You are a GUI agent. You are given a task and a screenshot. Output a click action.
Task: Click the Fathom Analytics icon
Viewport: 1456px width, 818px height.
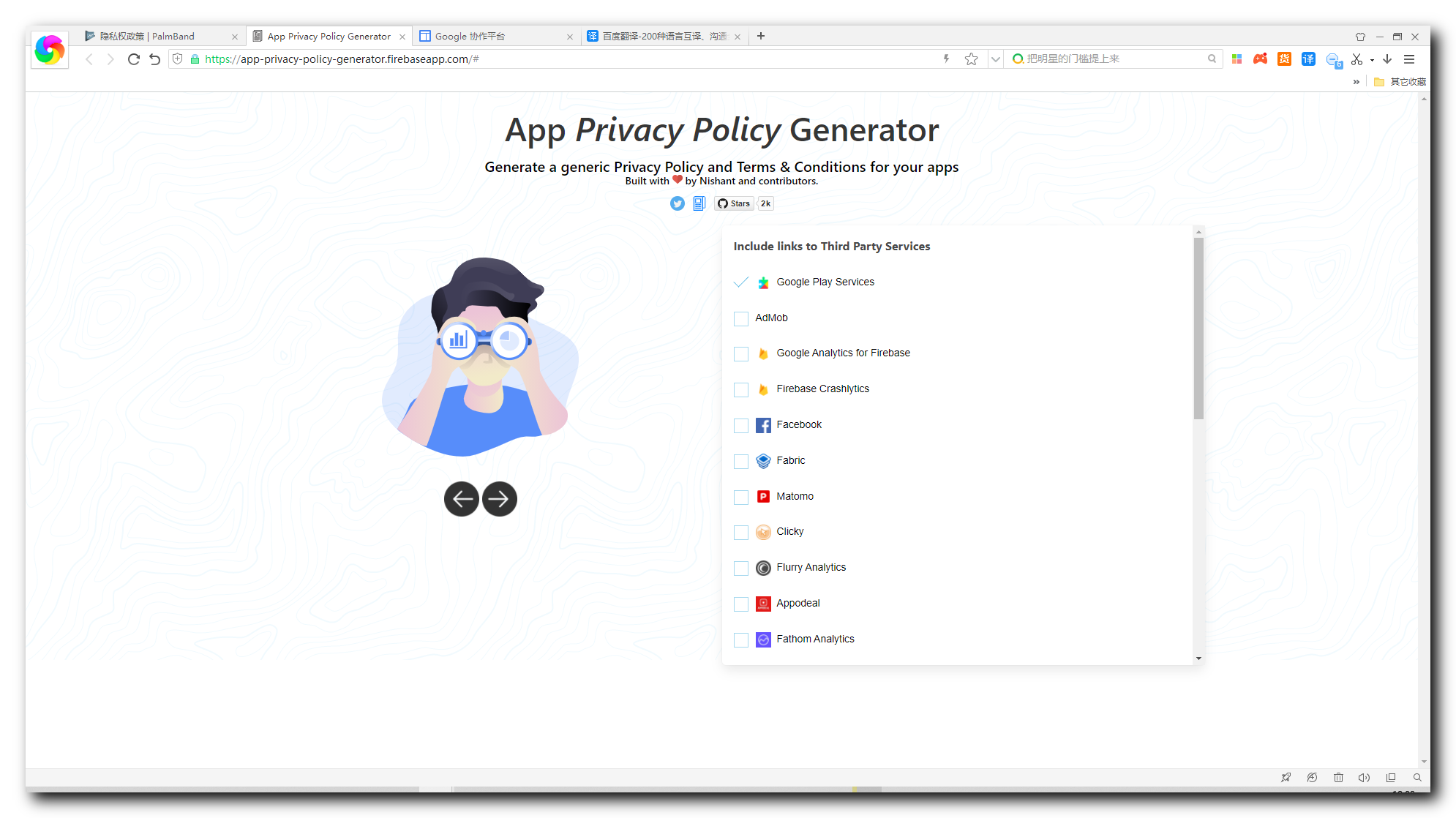coord(763,638)
